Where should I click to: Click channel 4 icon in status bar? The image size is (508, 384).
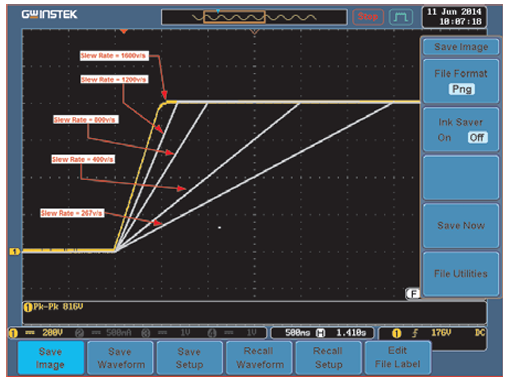(x=212, y=333)
